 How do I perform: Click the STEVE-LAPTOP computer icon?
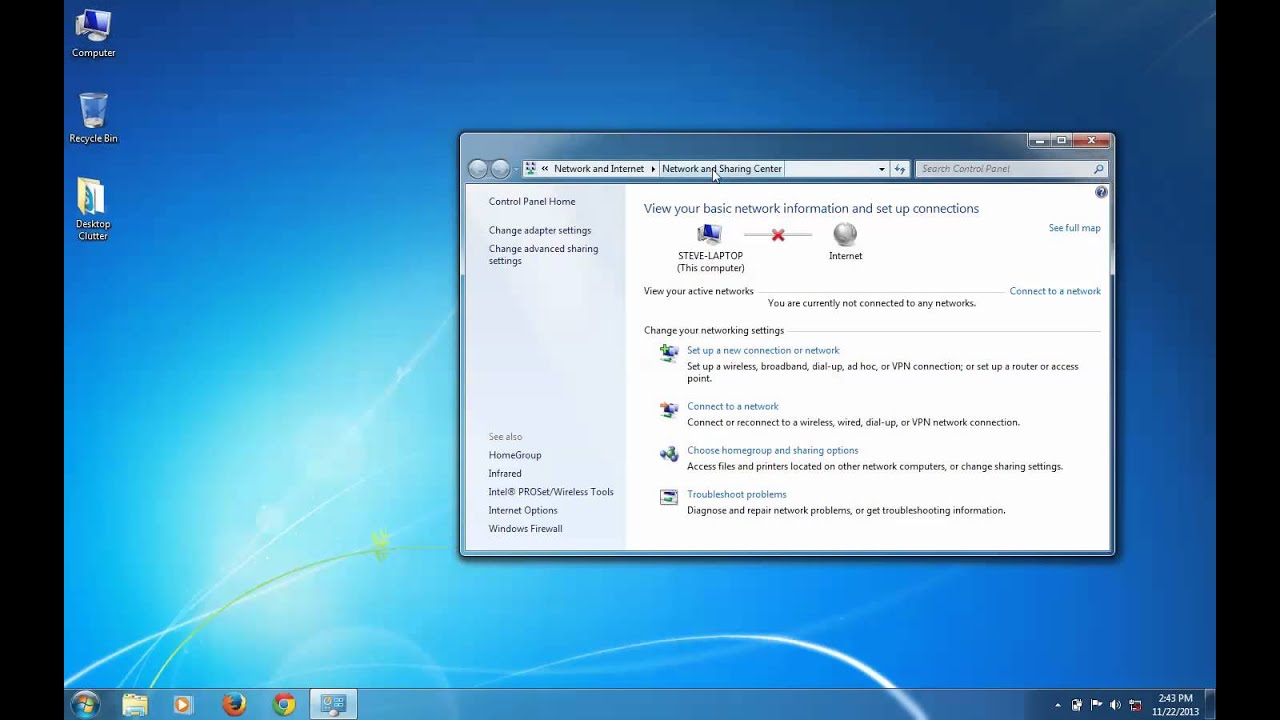pos(710,235)
